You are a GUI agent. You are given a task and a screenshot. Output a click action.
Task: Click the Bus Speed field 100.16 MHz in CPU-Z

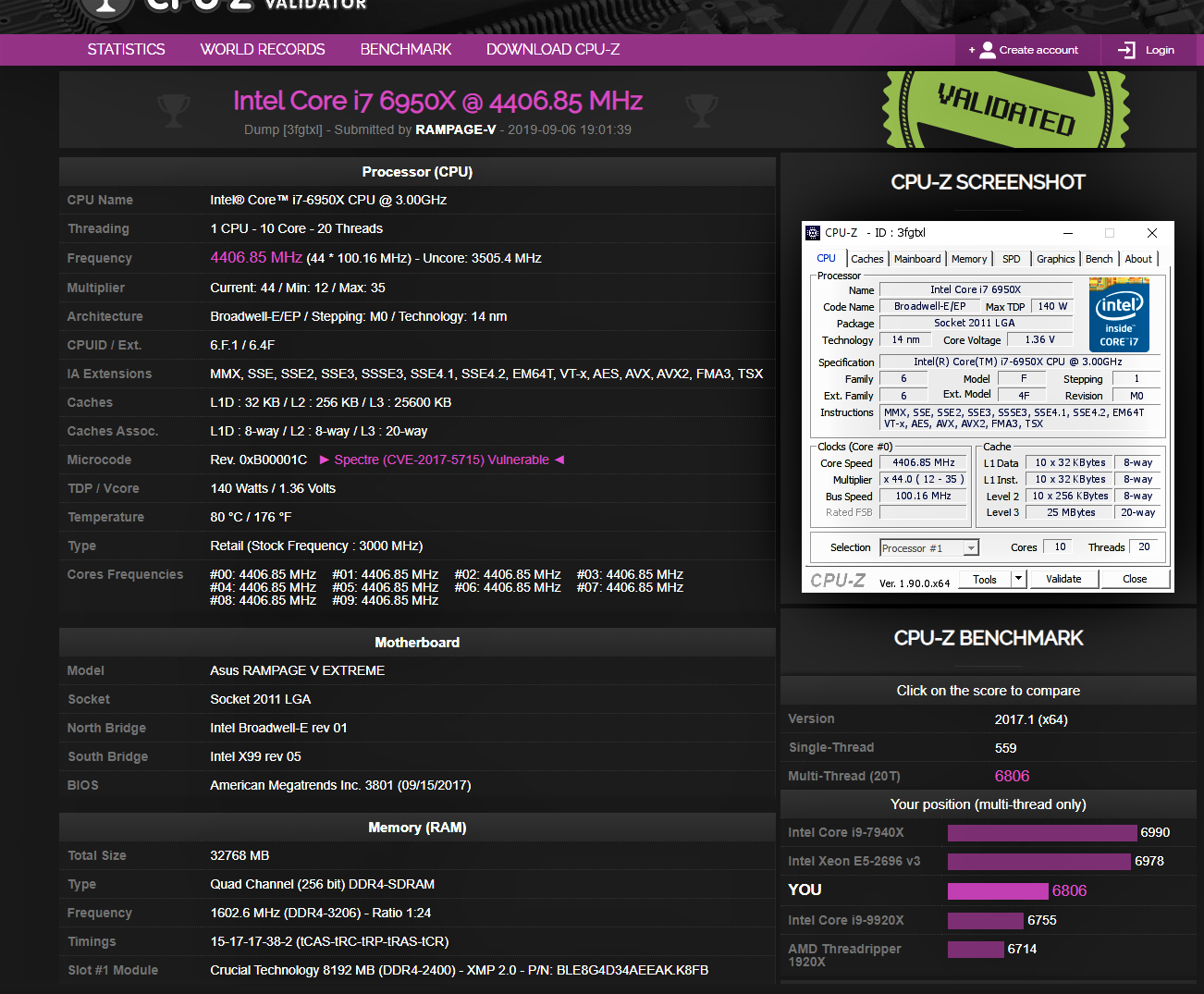click(924, 497)
